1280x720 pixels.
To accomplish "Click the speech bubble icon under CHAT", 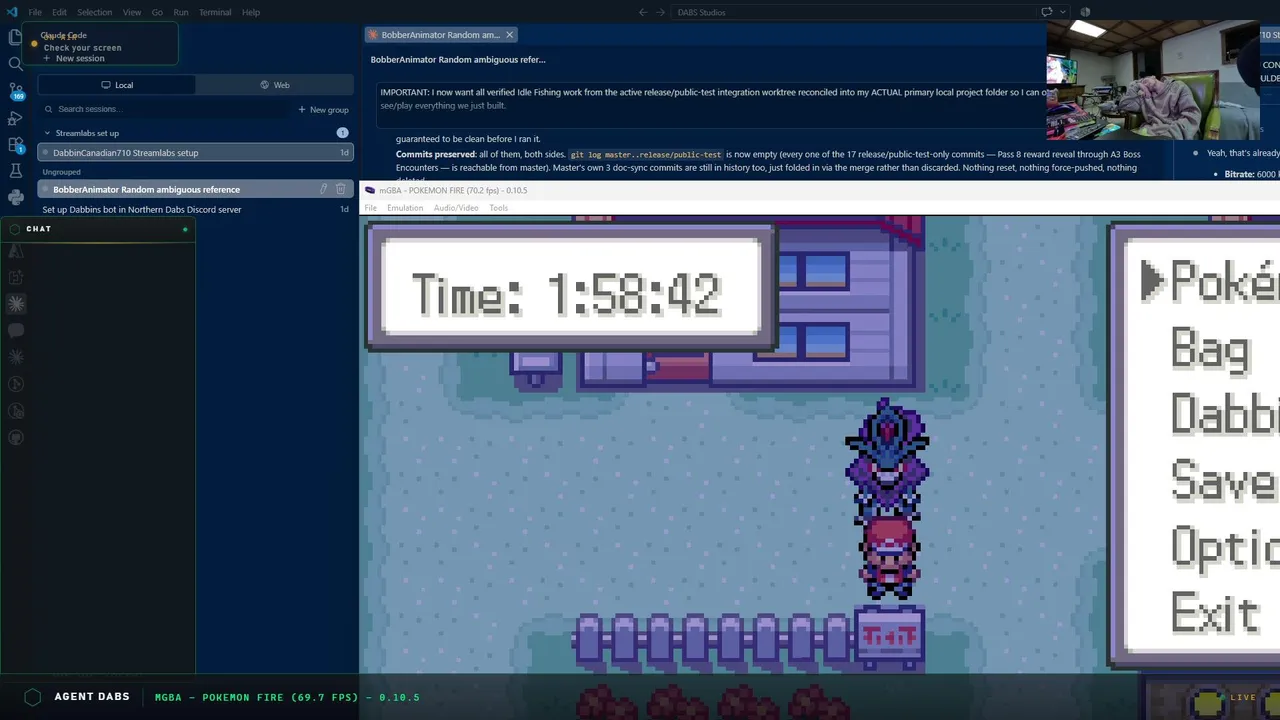I will pyautogui.click(x=16, y=330).
